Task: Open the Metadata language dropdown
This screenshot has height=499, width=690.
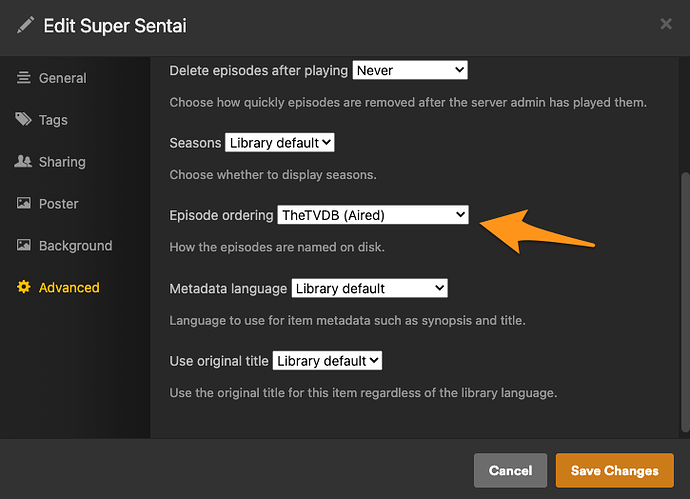Action: point(369,288)
